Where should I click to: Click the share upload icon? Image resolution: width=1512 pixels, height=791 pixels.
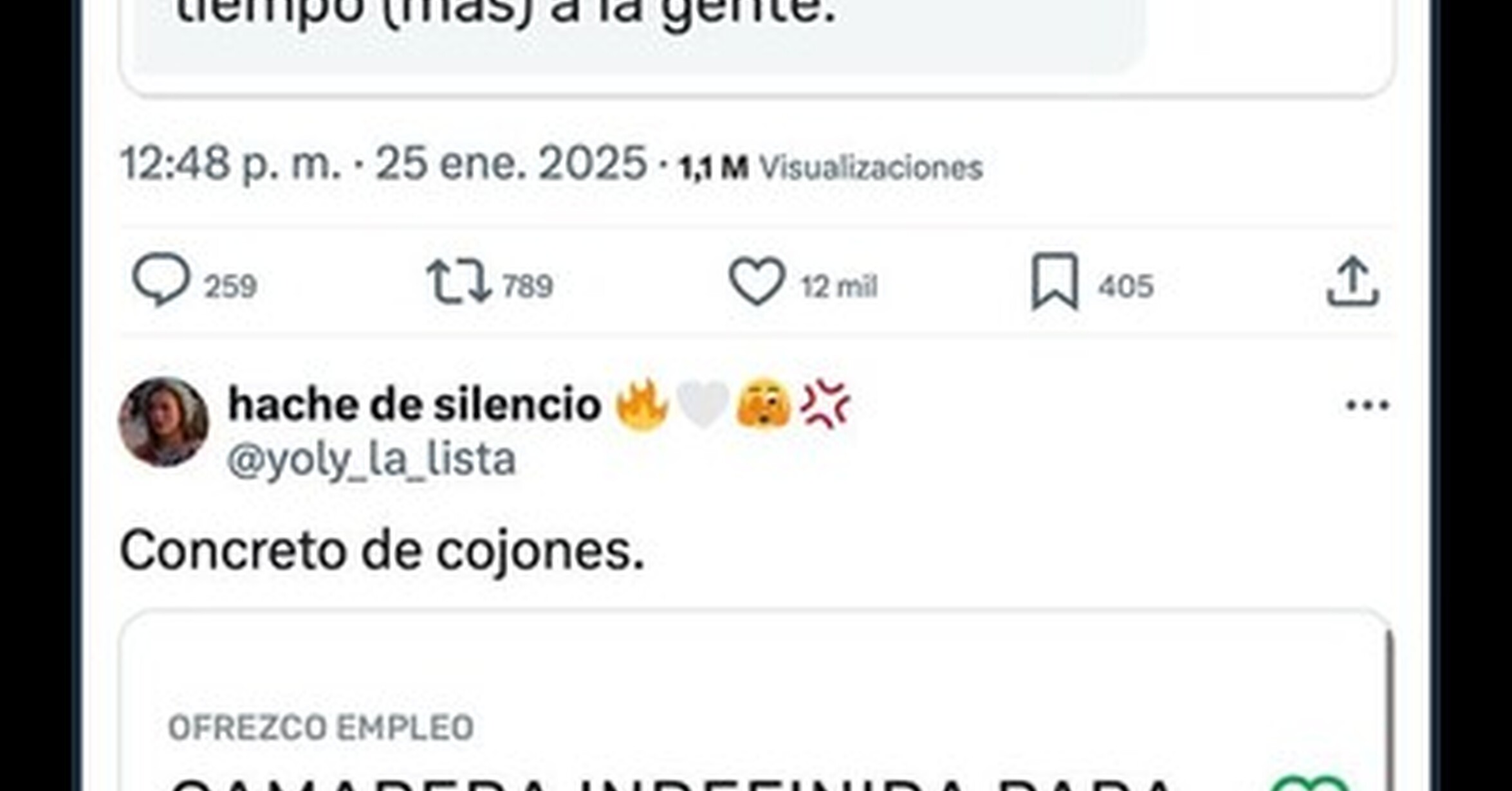tap(1352, 282)
